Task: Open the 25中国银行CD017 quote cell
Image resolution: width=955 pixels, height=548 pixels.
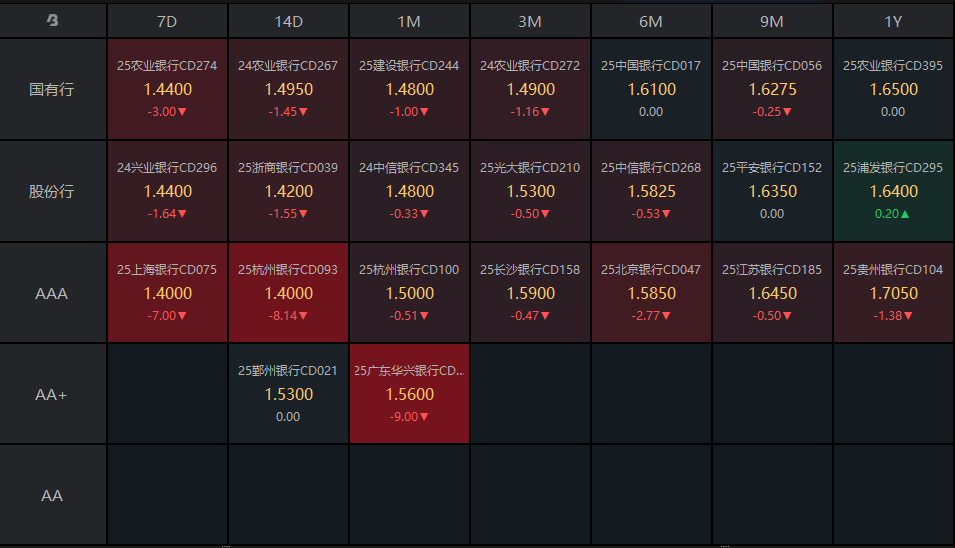Action: 651,89
